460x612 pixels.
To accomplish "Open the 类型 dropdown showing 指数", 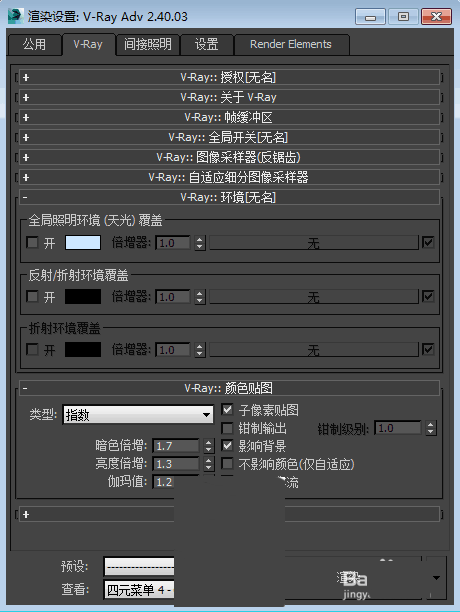I will click(138, 415).
